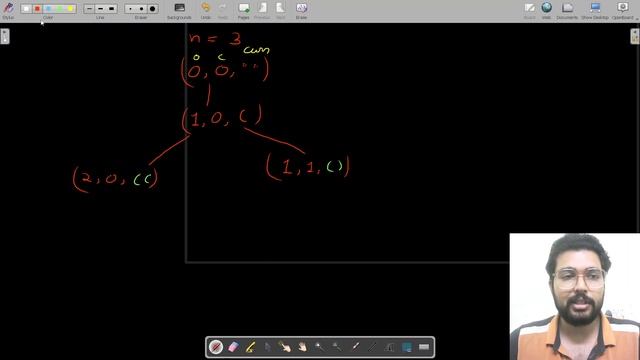640x360 pixels.
Task: Switch to Board mode
Action: pyautogui.click(x=529, y=11)
